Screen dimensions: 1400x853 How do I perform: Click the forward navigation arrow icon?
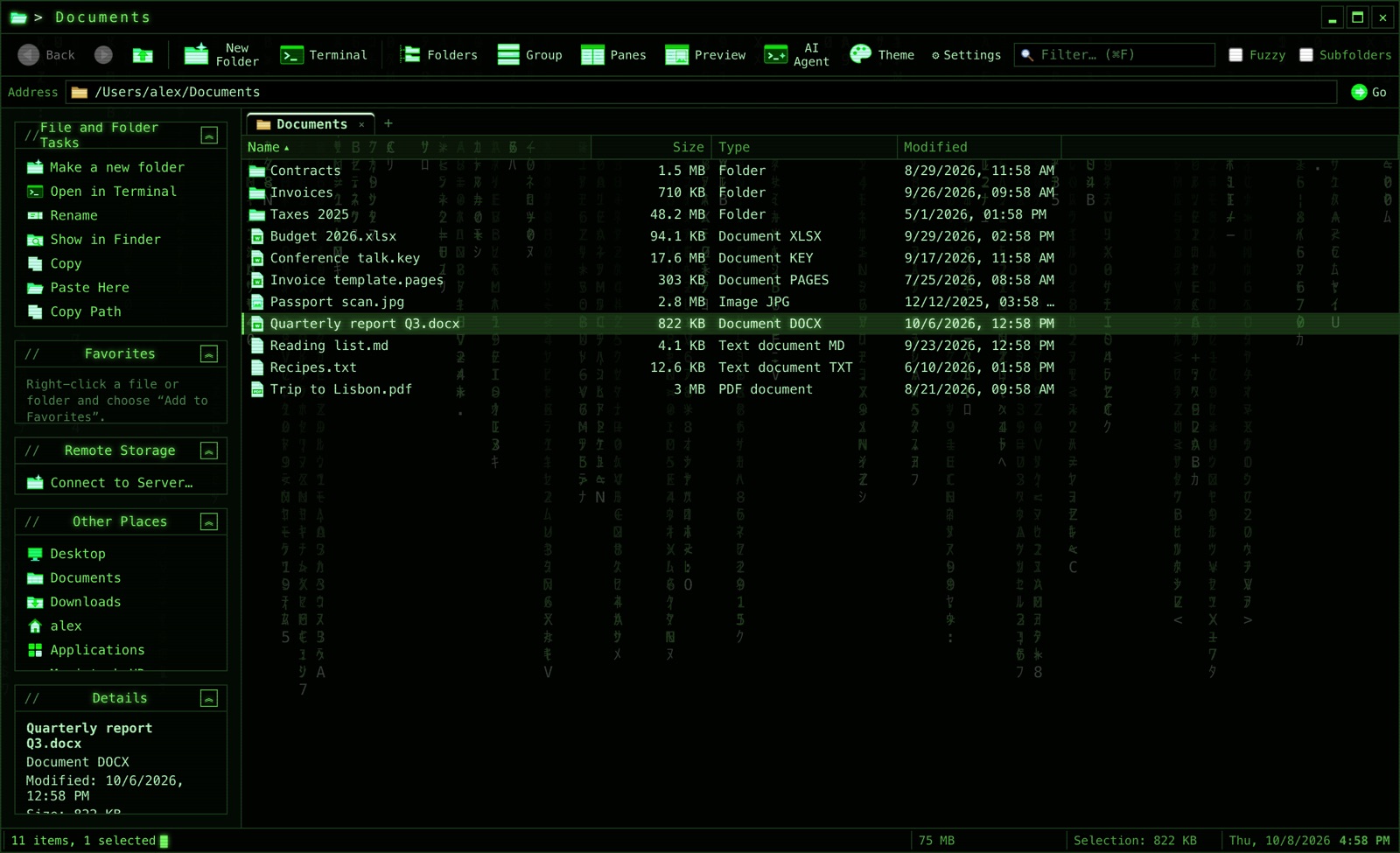[103, 55]
